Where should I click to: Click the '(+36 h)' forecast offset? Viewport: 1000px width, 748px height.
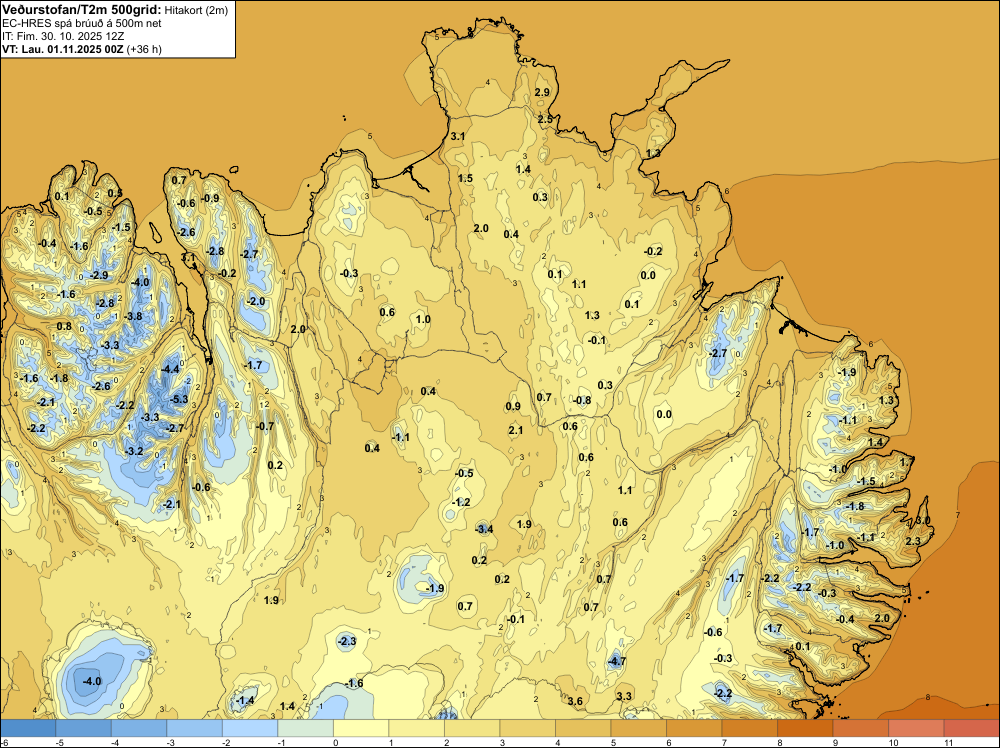point(144,49)
